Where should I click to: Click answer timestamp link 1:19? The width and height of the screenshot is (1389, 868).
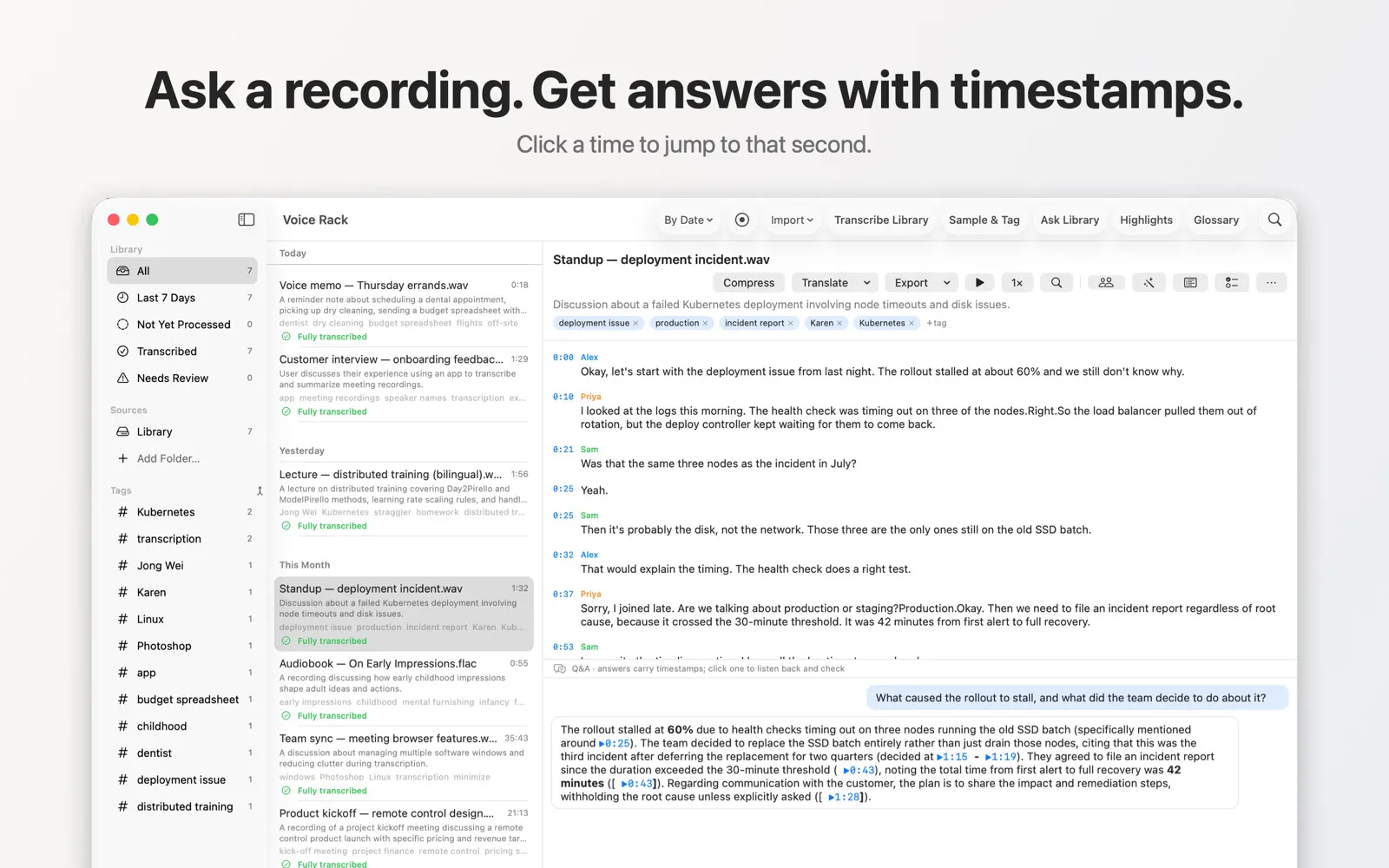pyautogui.click(x=1000, y=757)
